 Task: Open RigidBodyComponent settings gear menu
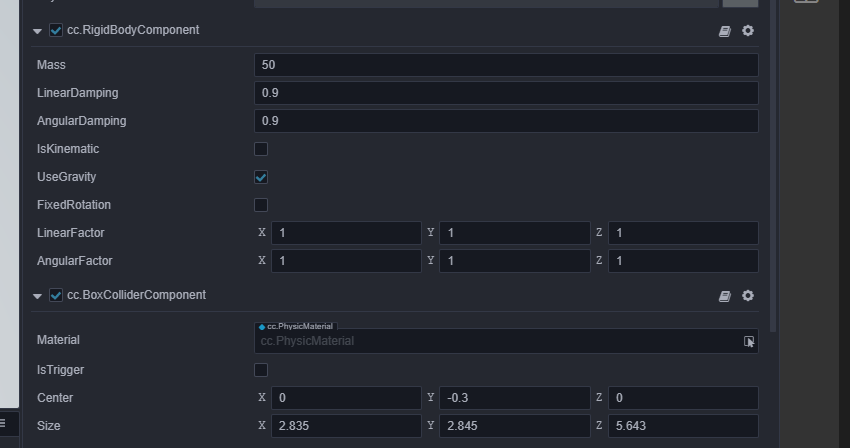pyautogui.click(x=748, y=31)
